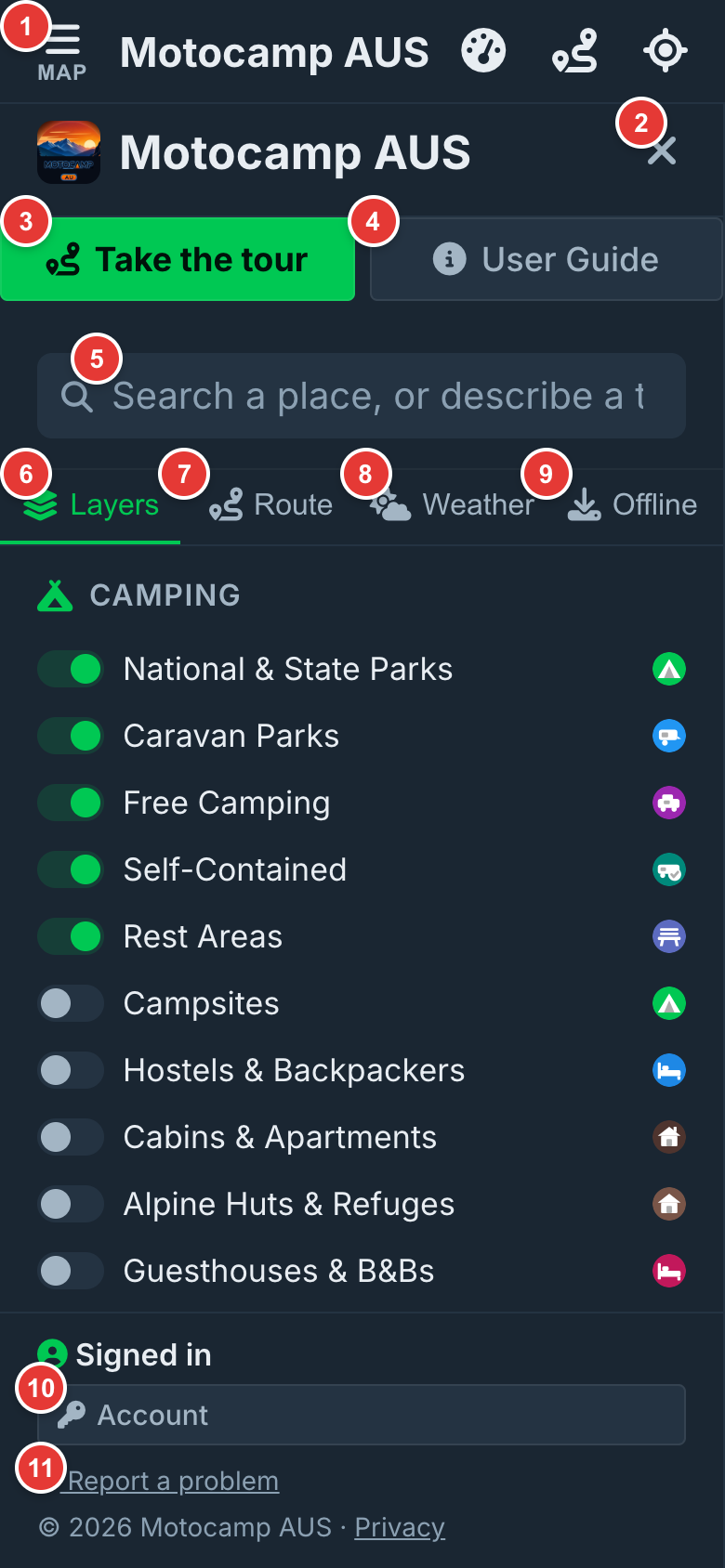
Task: Open the Weather tab
Action: [x=452, y=505]
